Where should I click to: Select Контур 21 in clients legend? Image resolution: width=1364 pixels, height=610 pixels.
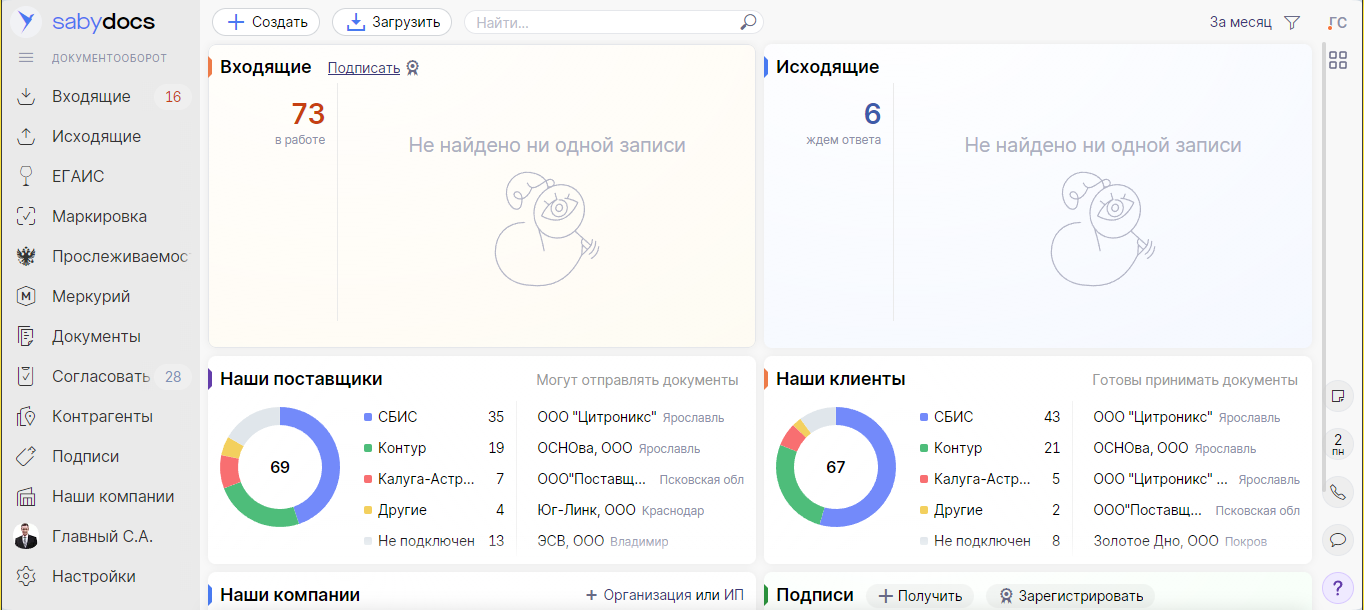click(990, 448)
